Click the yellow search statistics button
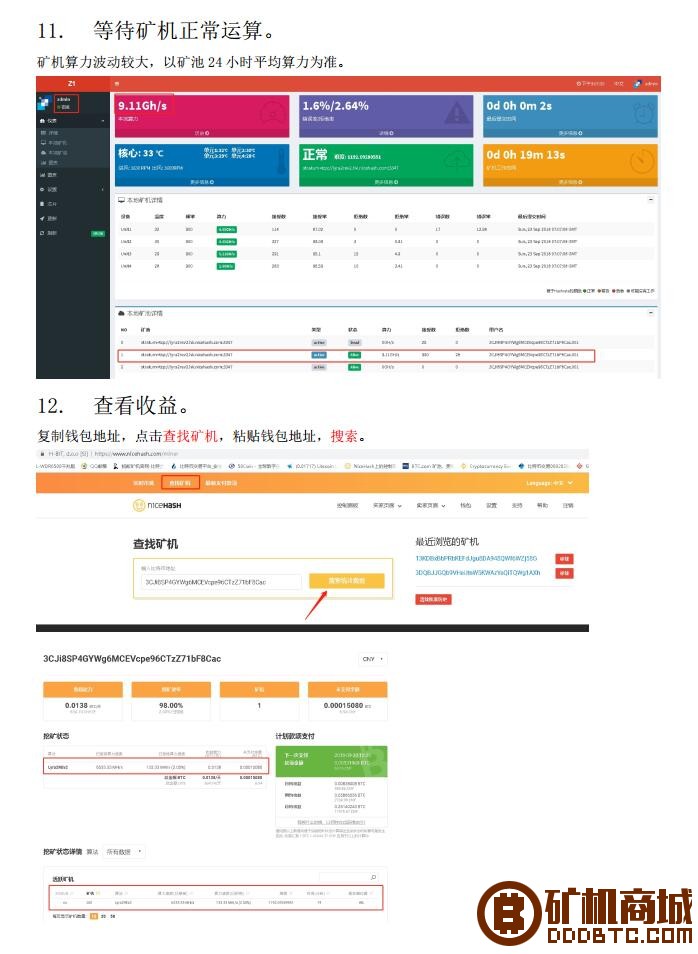Viewport: 698px width, 954px height. click(x=347, y=581)
